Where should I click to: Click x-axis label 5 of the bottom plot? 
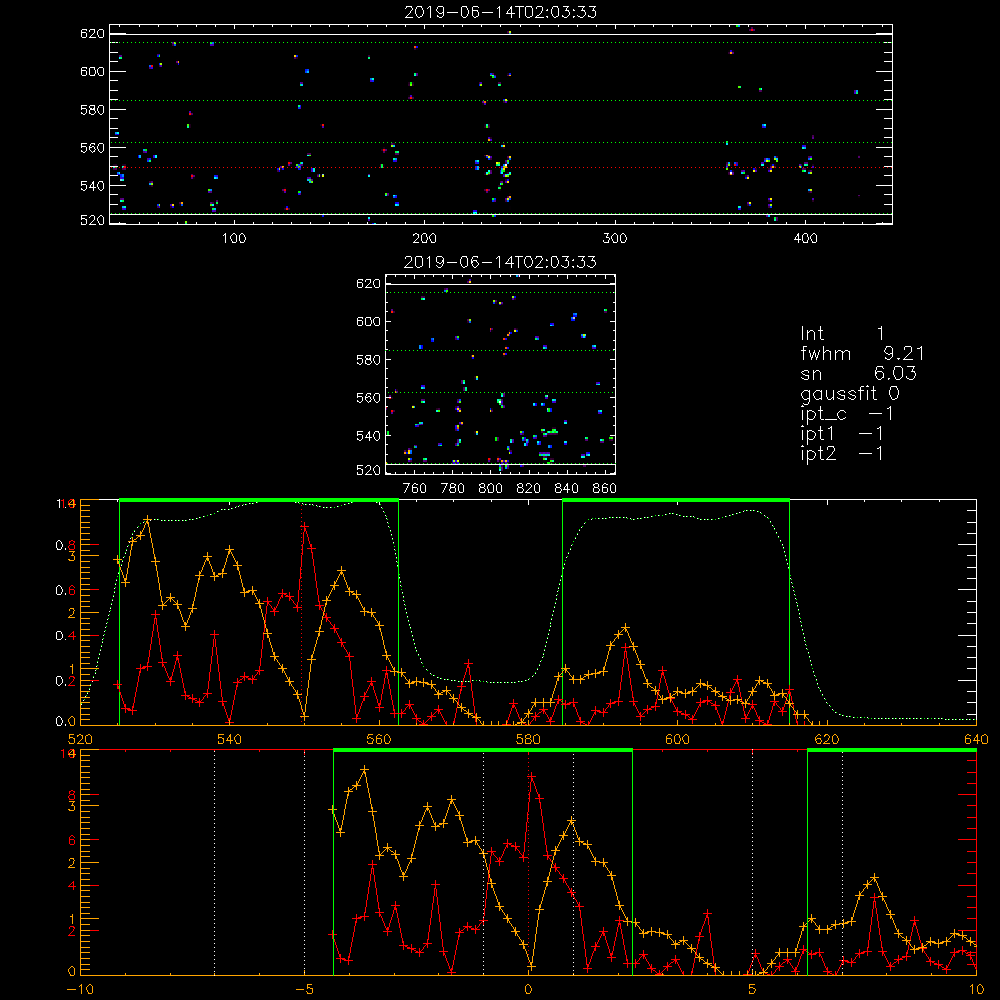753,990
